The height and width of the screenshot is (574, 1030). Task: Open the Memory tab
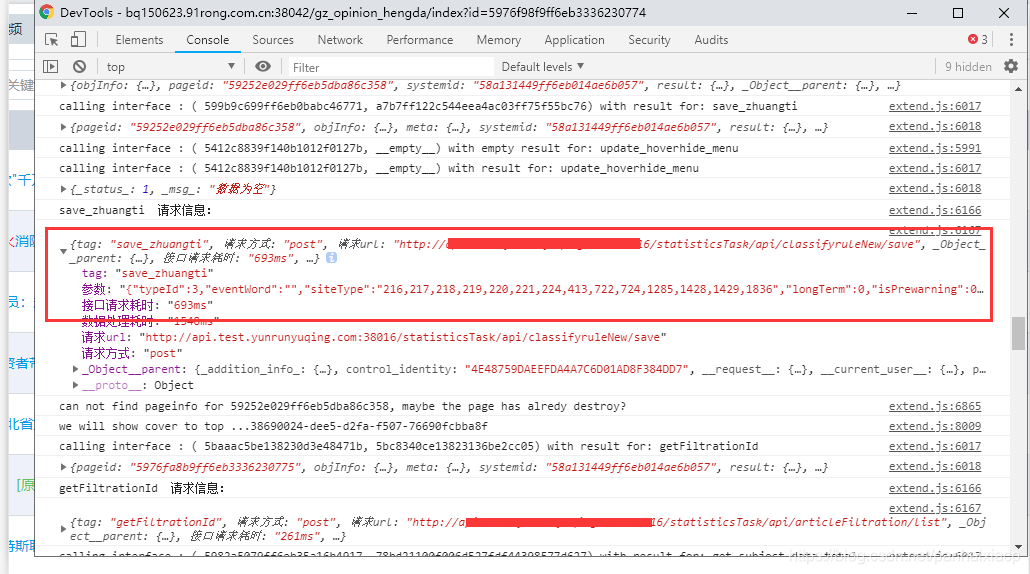499,40
